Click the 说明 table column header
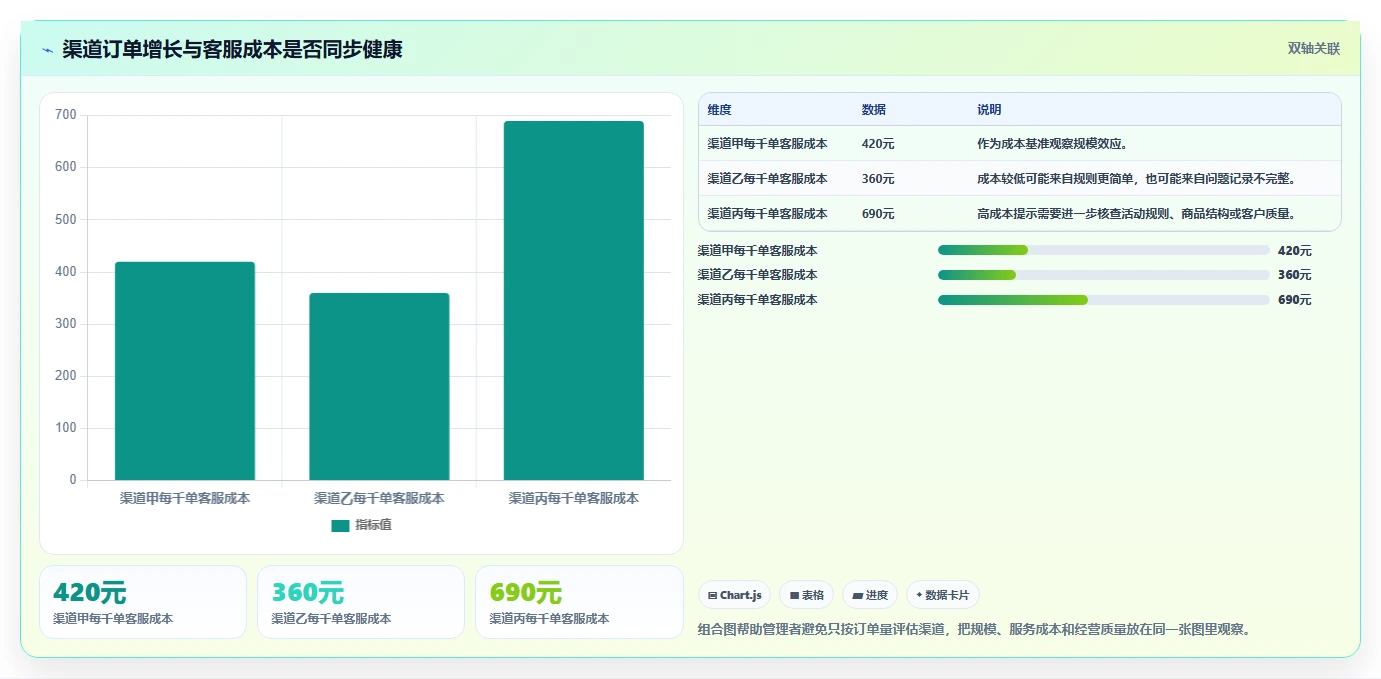This screenshot has height=679, width=1381. (x=989, y=110)
